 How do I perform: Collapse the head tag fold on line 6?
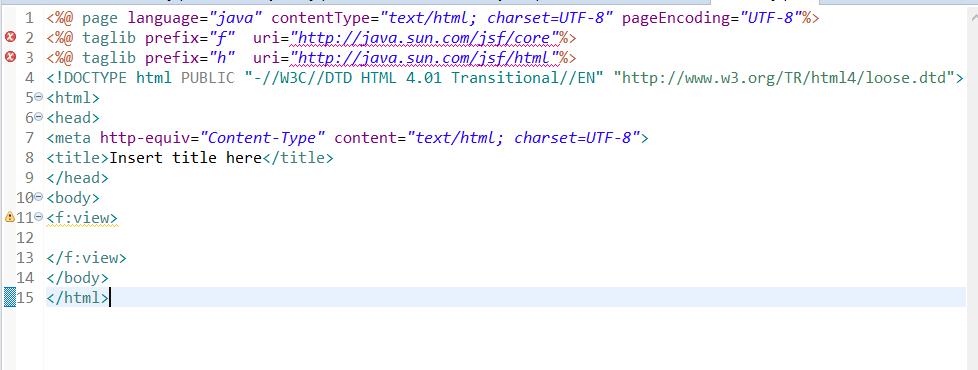pos(39,117)
